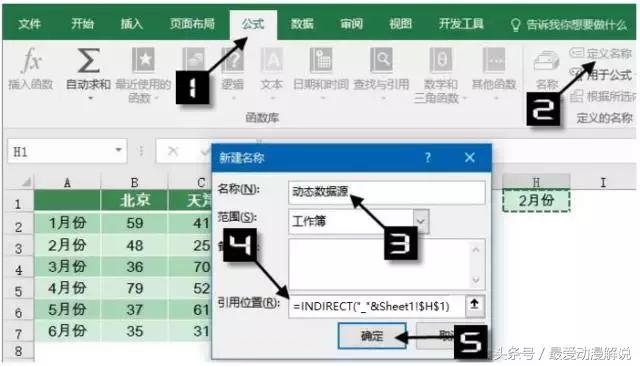This screenshot has width=640, height=366.
Task: Open the Logical (逻辑) functions icon
Action: click(x=233, y=60)
